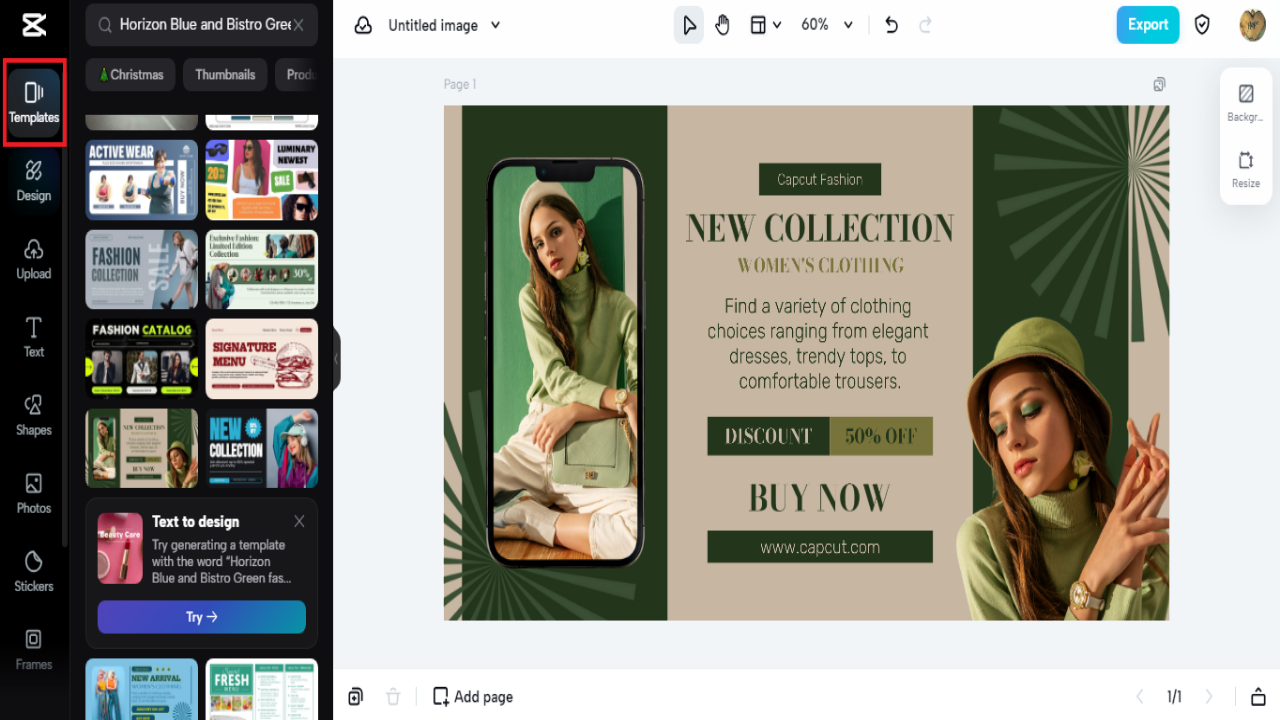
Task: Select the pointer select tool
Action: click(x=689, y=25)
